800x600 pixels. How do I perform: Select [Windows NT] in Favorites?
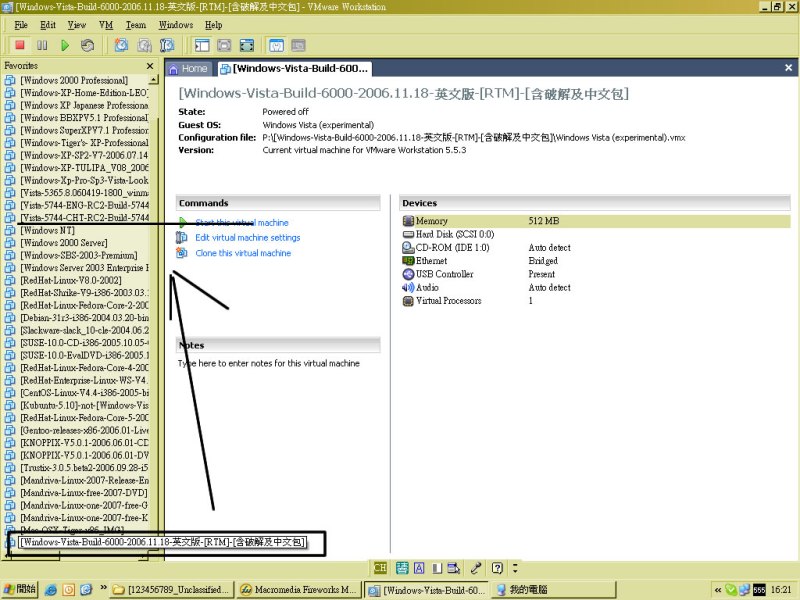pos(47,230)
